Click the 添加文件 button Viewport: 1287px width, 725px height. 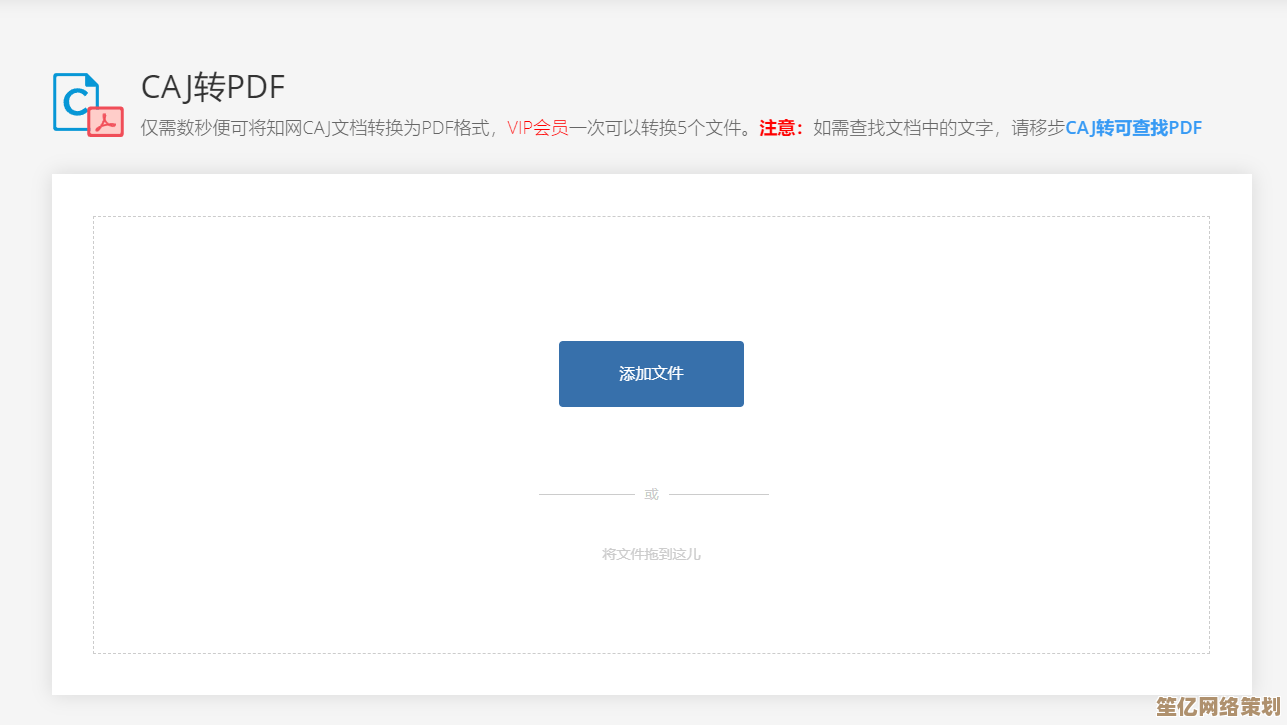pyautogui.click(x=651, y=374)
